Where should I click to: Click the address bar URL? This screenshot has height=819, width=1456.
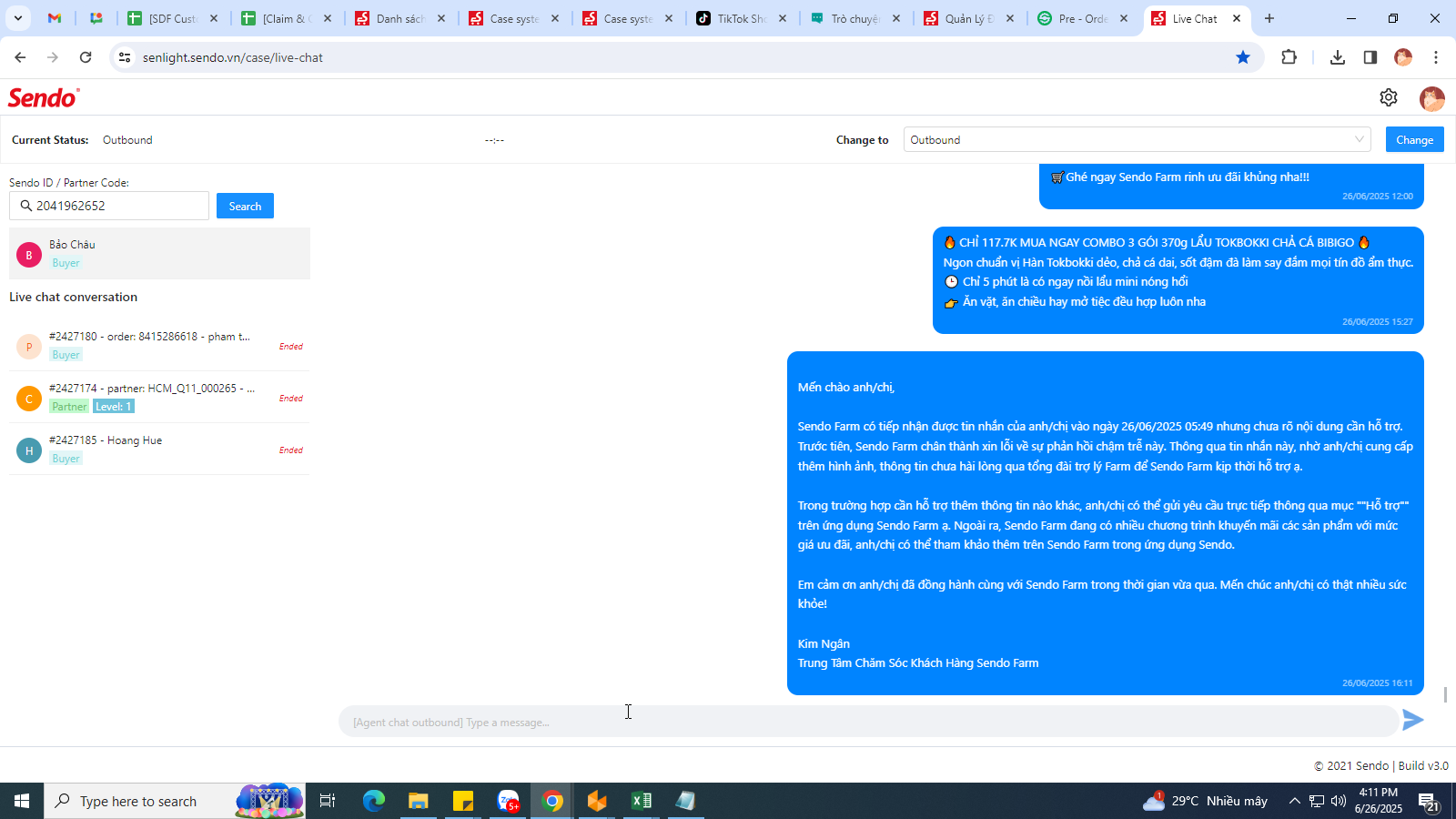233,57
